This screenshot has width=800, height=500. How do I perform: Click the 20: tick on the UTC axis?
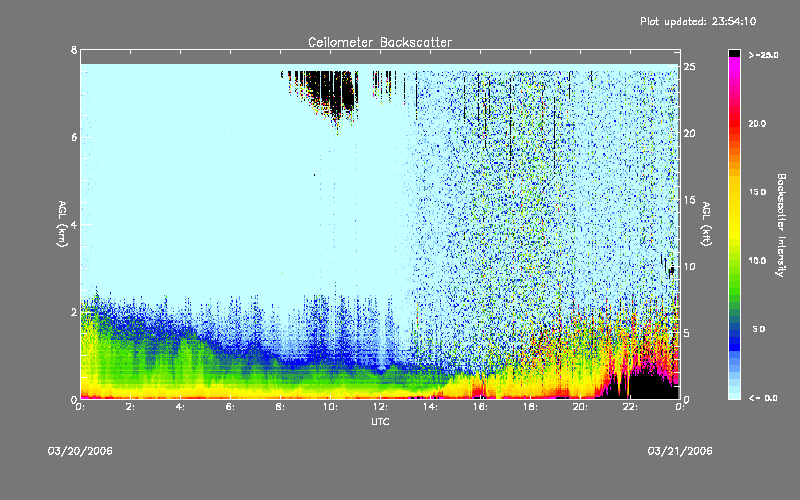579,407
